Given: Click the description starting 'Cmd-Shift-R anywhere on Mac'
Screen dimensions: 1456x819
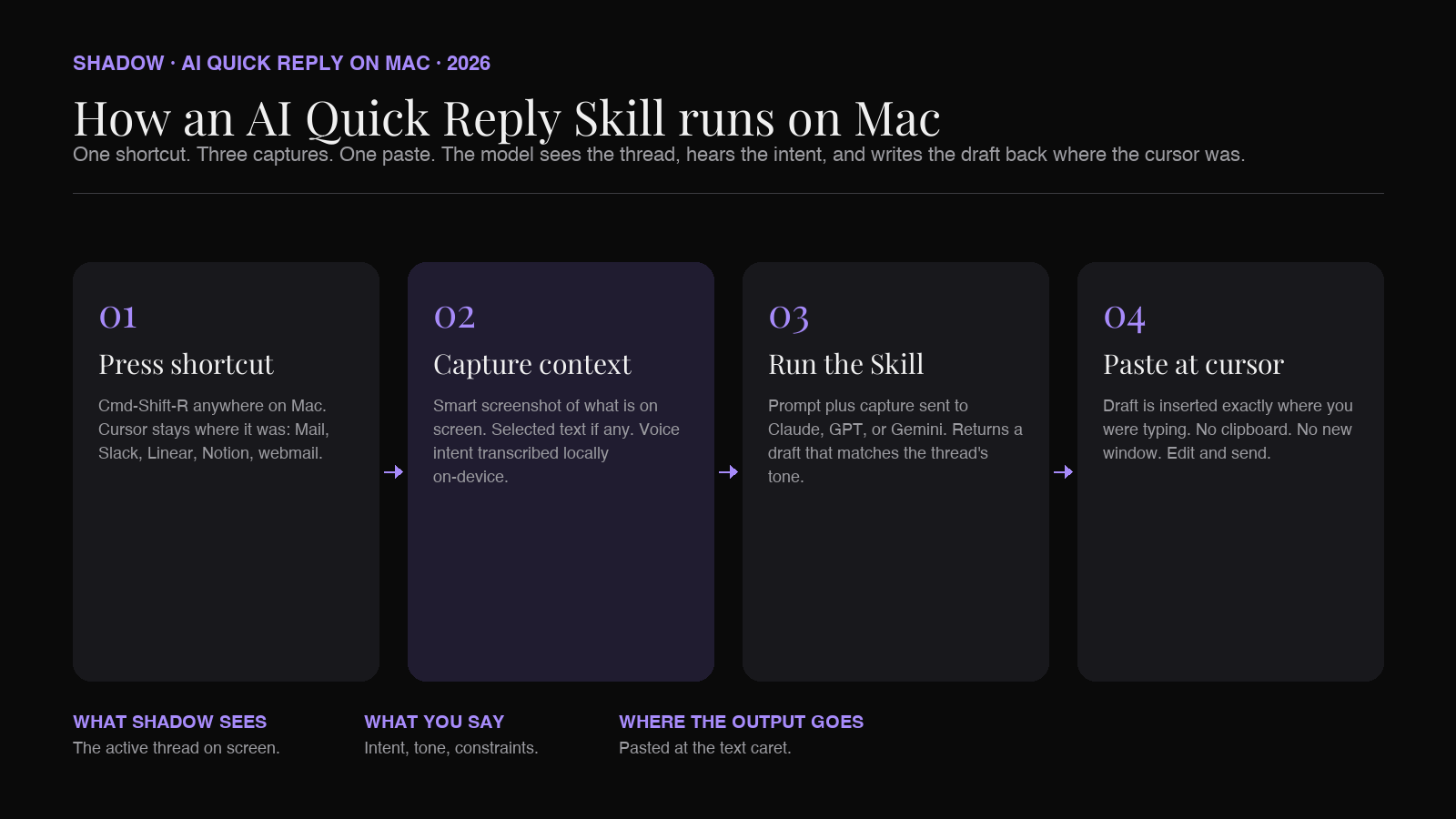Looking at the screenshot, I should pos(214,430).
